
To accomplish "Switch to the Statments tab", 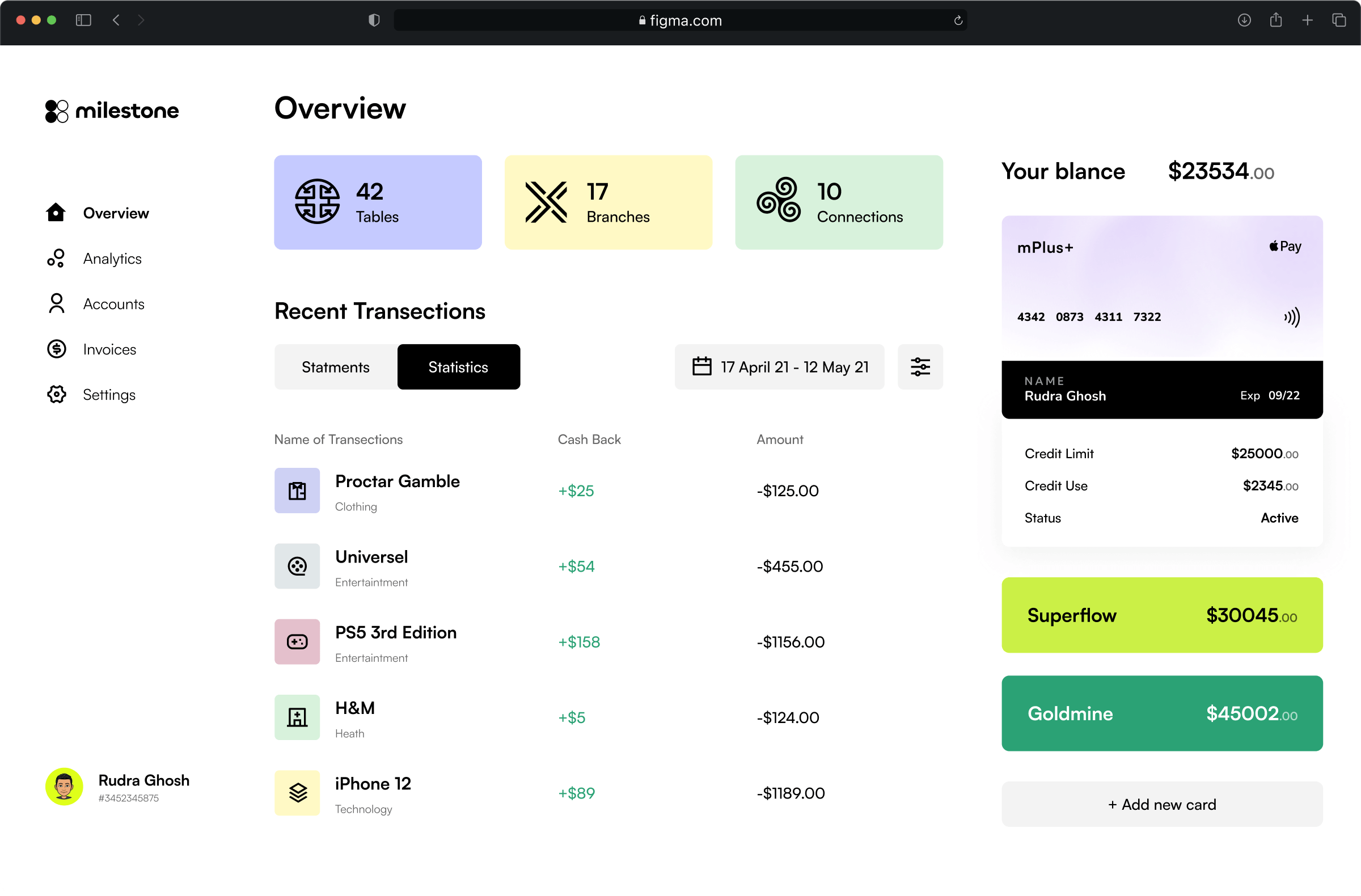I will click(x=336, y=366).
